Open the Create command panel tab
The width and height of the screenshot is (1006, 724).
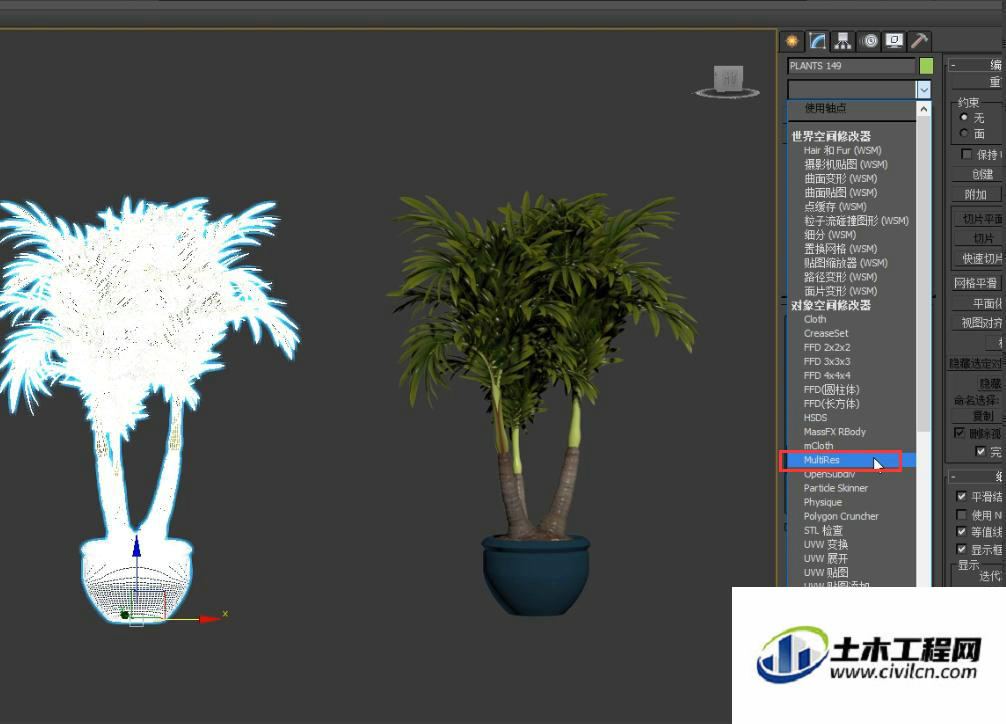(792, 41)
